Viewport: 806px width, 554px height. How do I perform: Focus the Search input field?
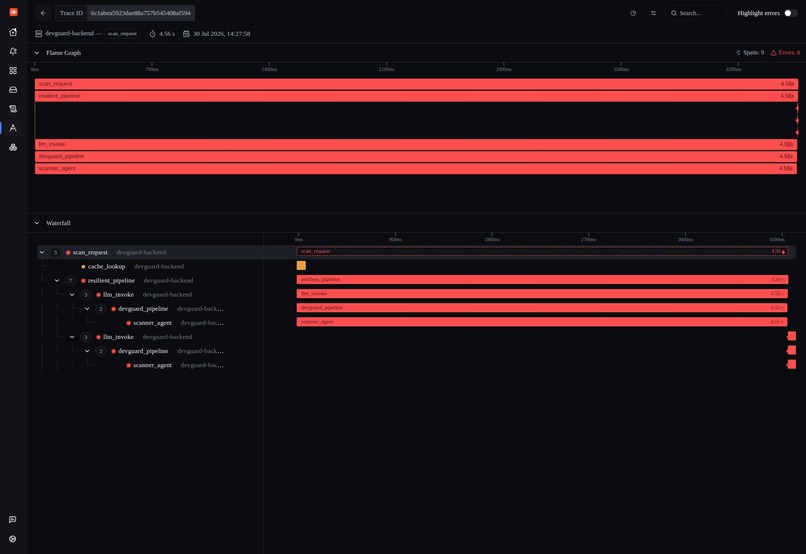click(x=696, y=13)
